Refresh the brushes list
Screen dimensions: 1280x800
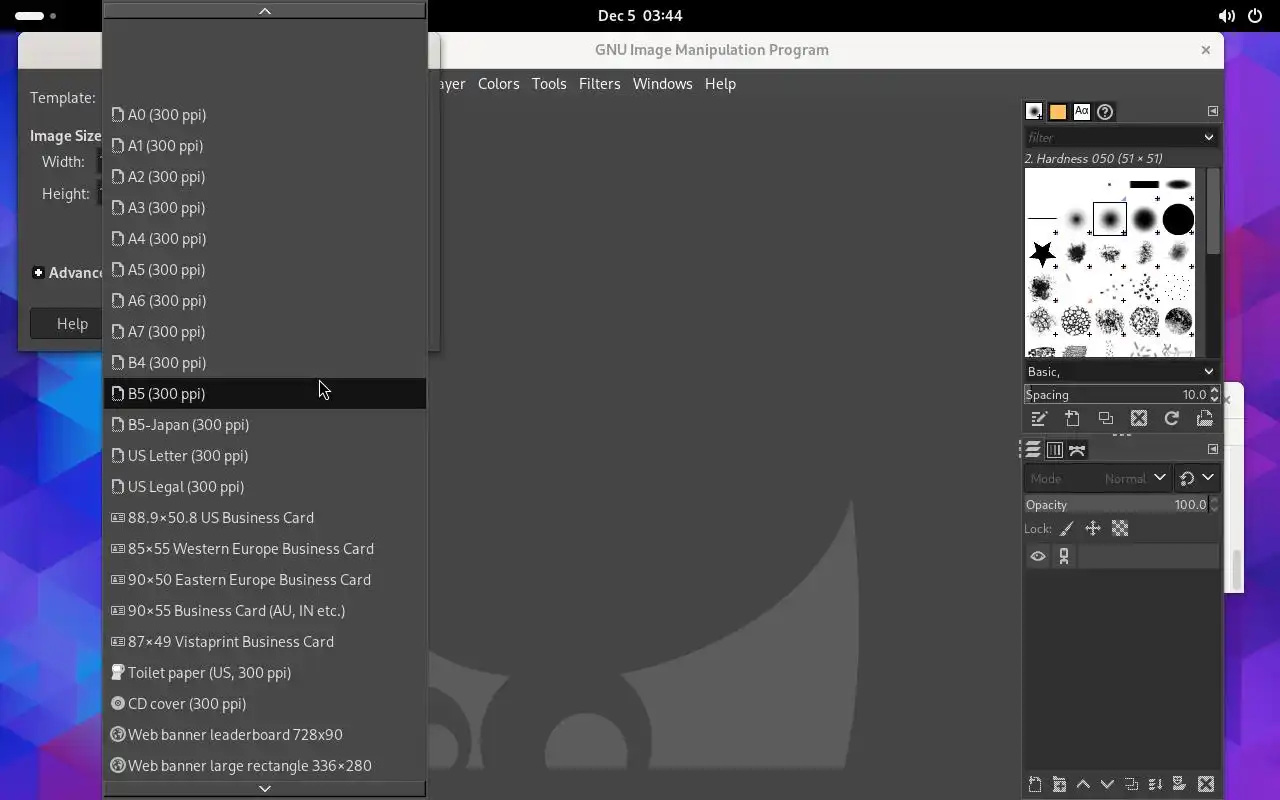click(1171, 419)
